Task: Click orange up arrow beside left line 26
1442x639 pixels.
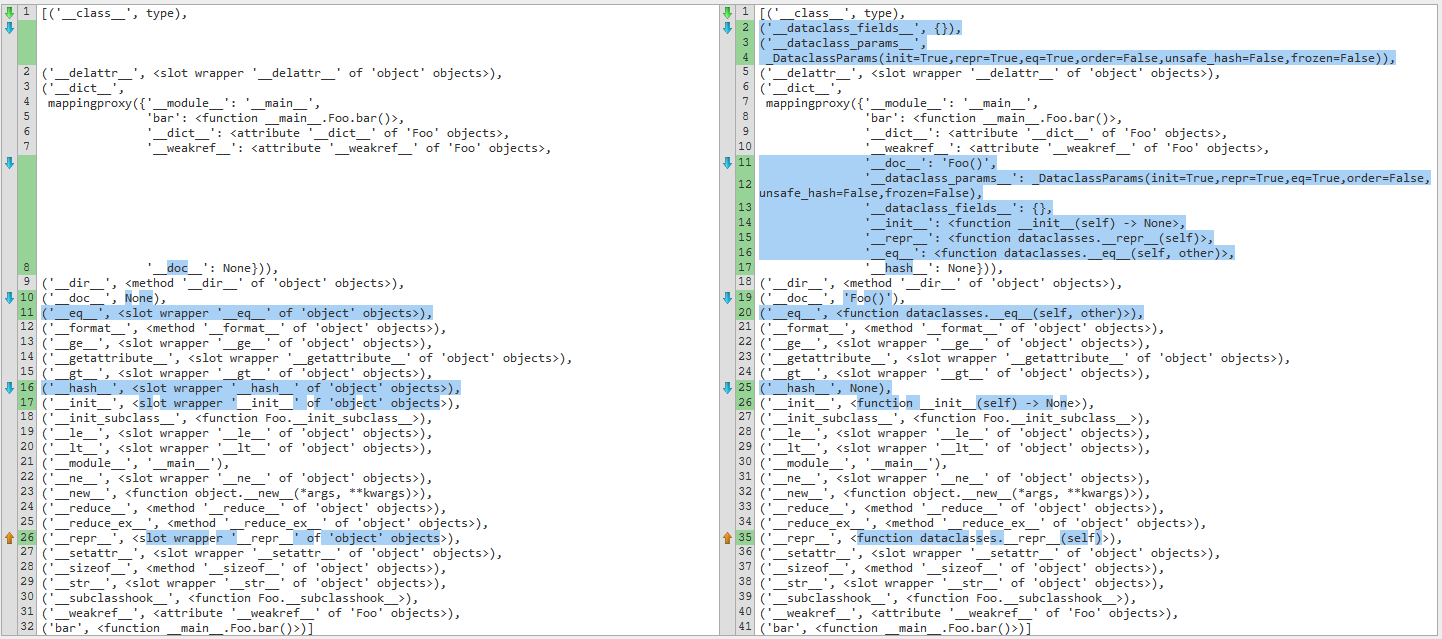Action: point(10,538)
